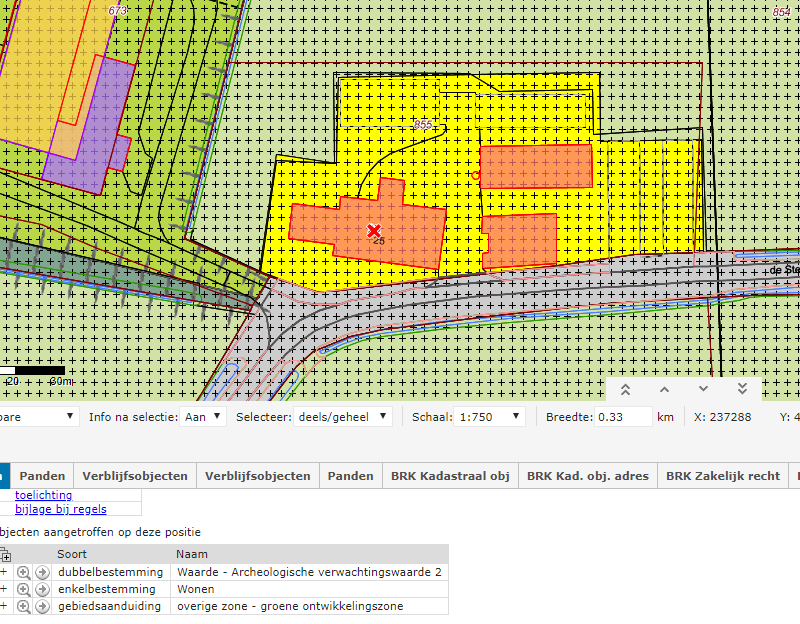Maximize the info panel with the double-up chevron

coord(625,390)
